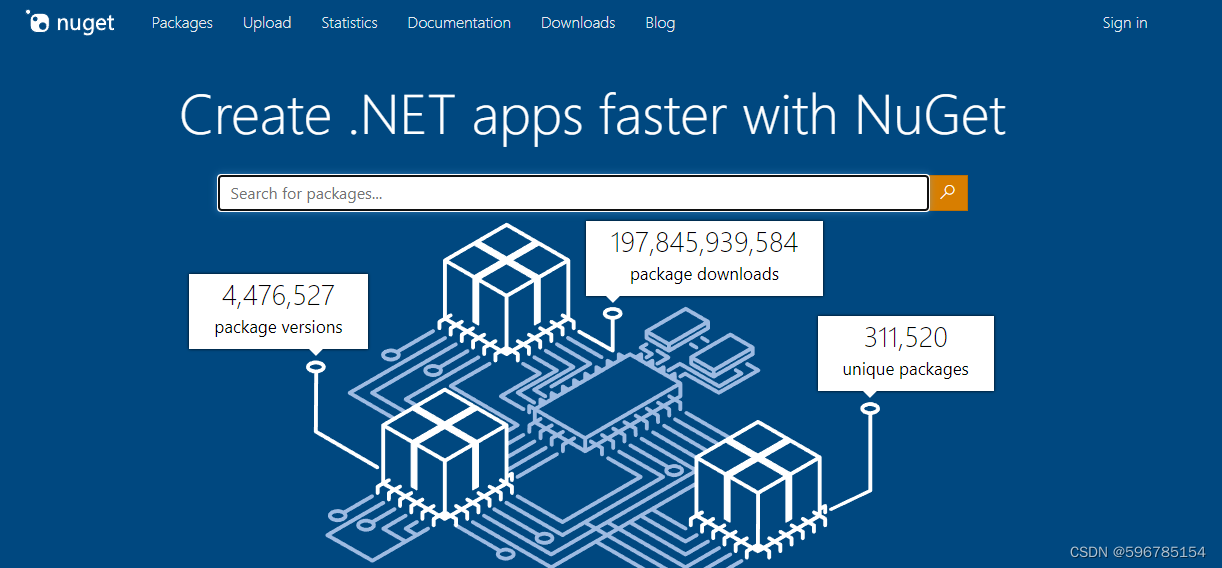Click the 'package downloads' label

point(704,274)
